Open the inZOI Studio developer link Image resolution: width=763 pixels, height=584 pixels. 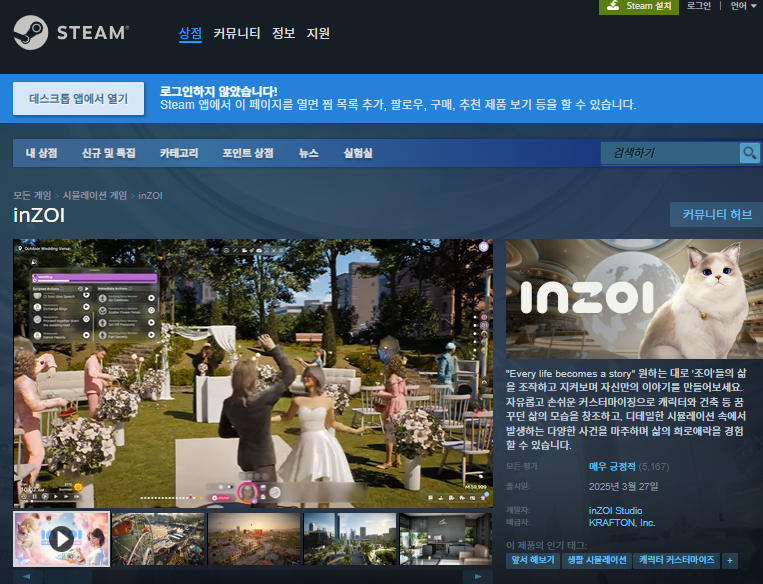[616, 511]
